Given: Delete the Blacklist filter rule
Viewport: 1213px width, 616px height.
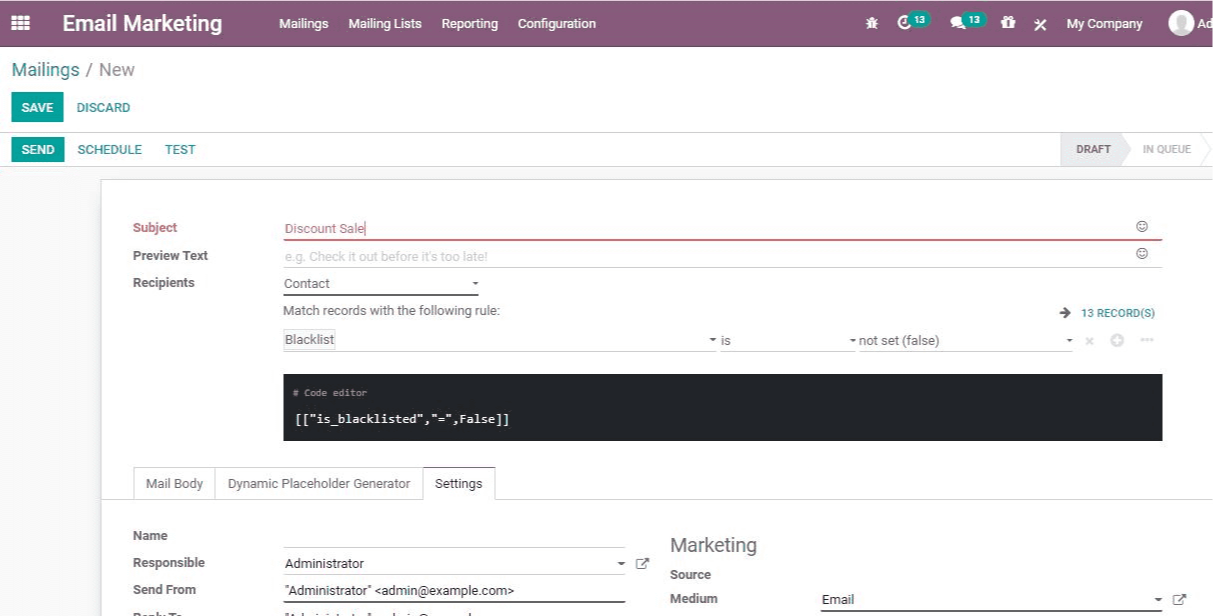Looking at the screenshot, I should pos(1089,341).
